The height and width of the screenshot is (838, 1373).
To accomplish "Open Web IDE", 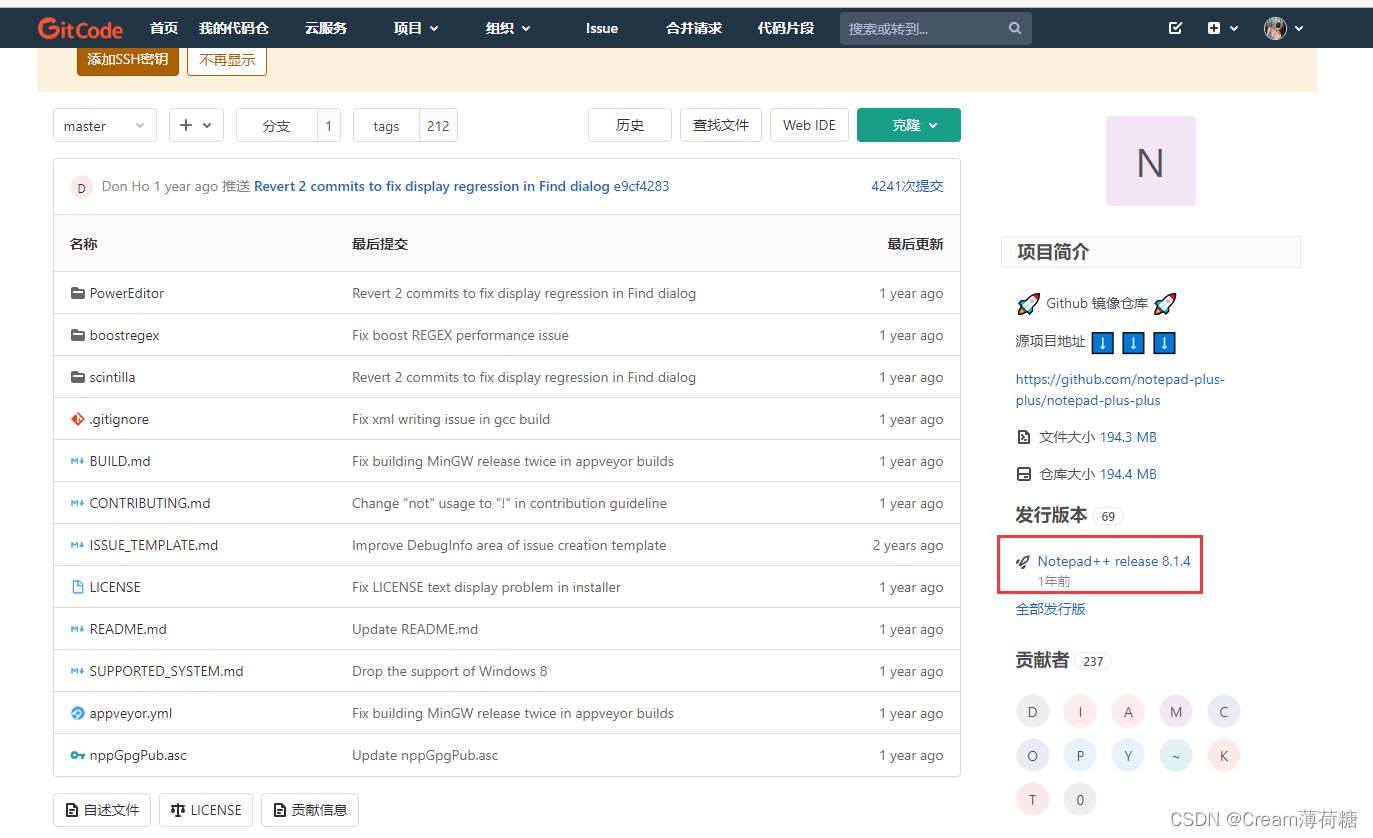I will click(x=810, y=125).
